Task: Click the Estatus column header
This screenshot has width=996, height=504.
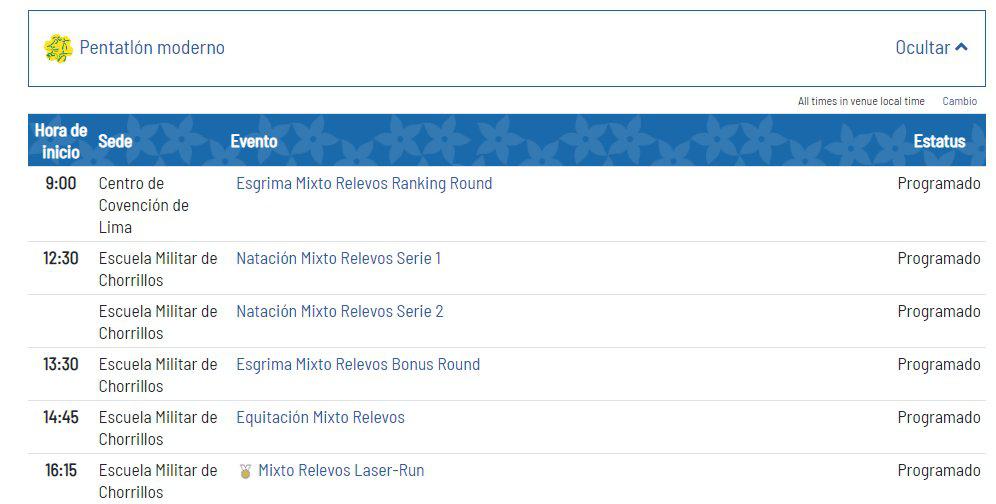Action: (939, 141)
